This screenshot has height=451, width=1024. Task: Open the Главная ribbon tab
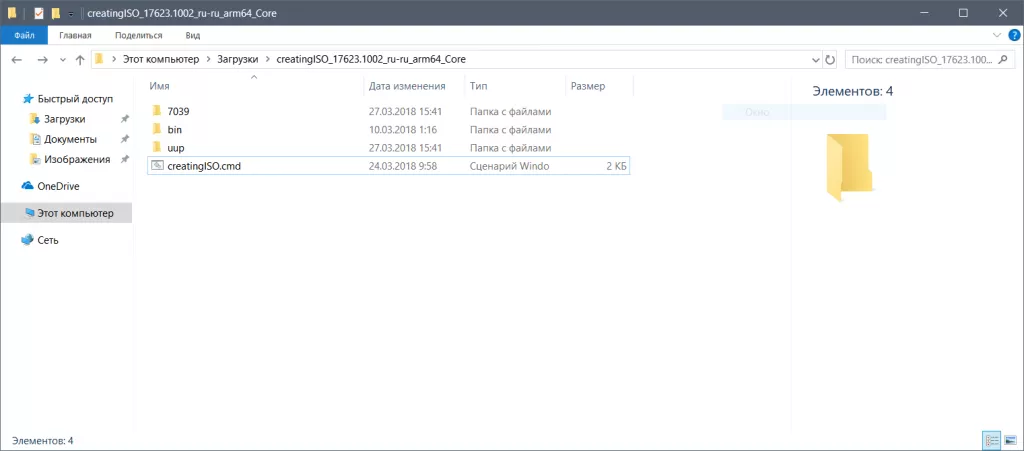(x=75, y=35)
